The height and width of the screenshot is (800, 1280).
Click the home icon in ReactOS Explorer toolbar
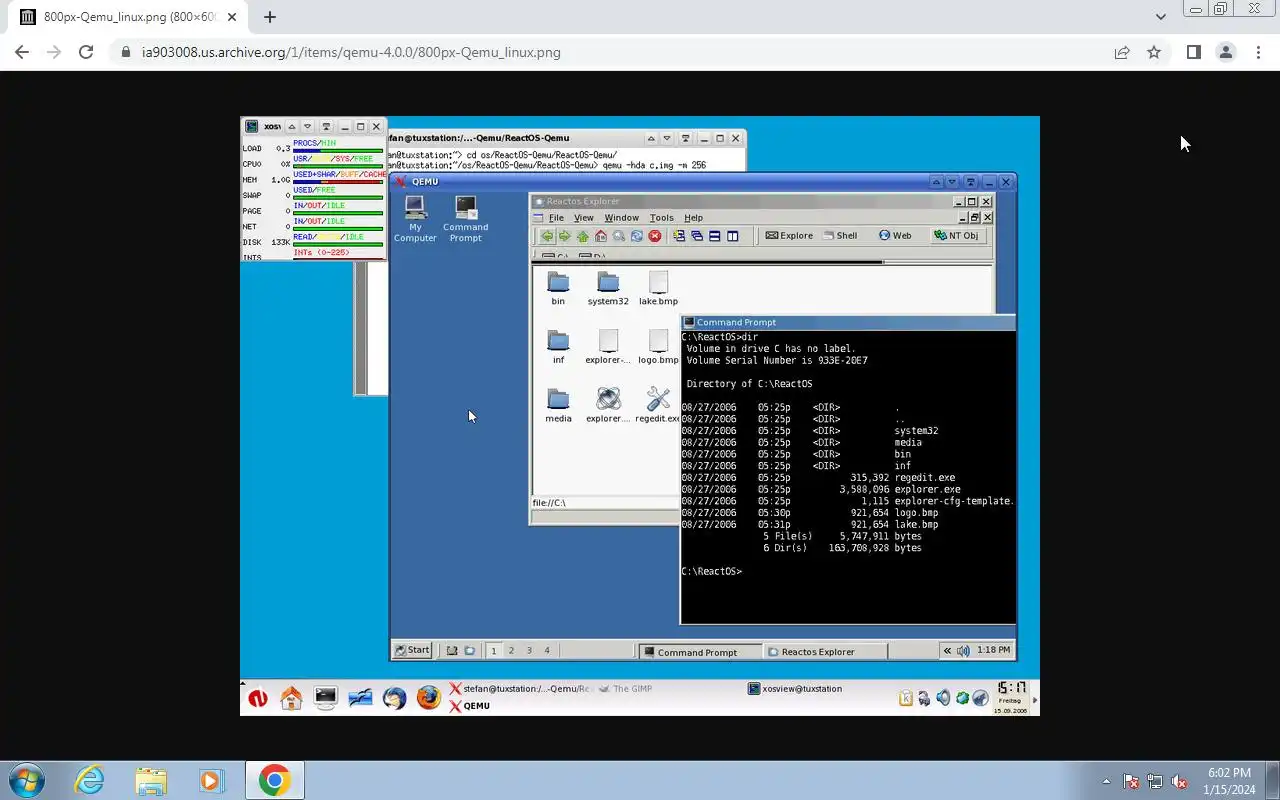[601, 236]
